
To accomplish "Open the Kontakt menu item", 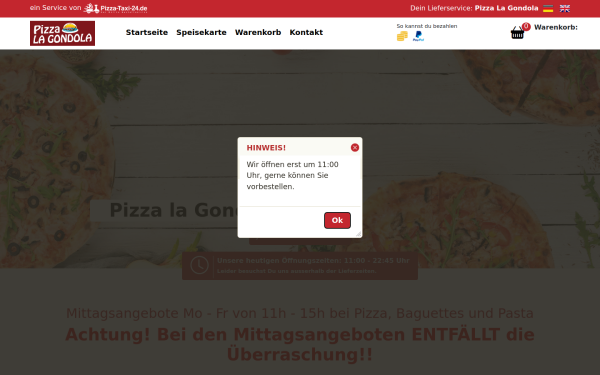I will (x=306, y=33).
